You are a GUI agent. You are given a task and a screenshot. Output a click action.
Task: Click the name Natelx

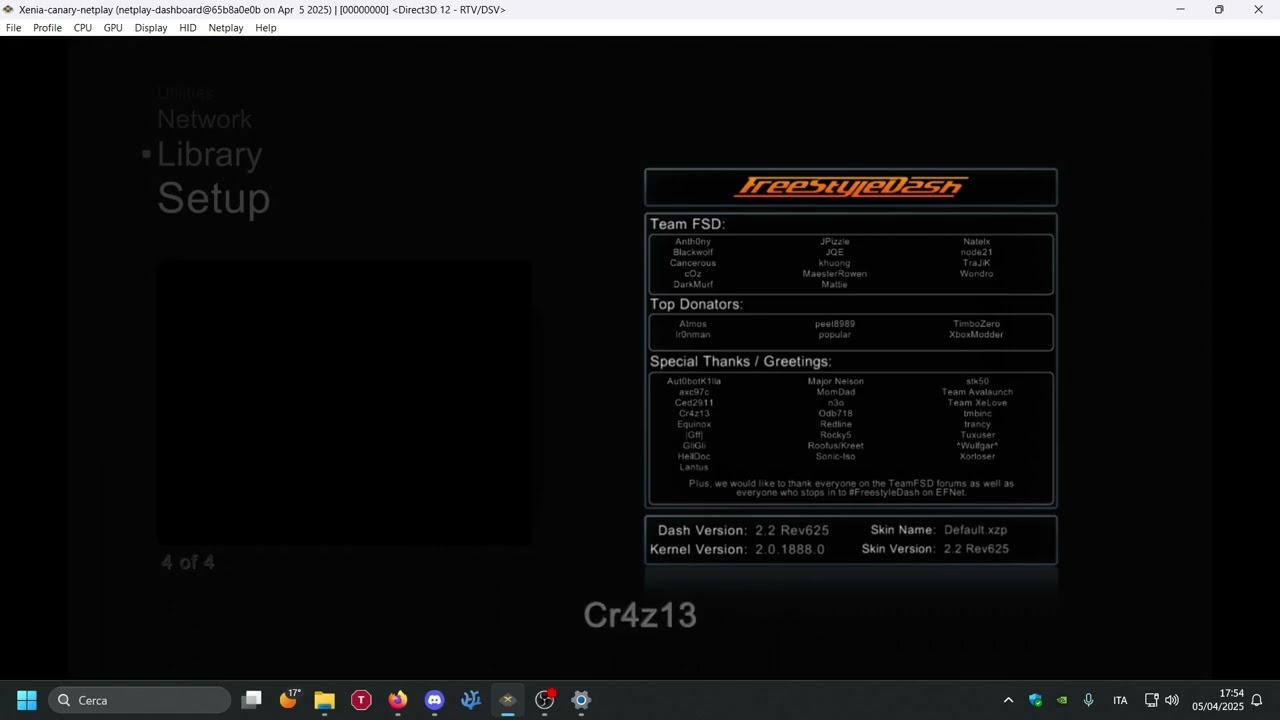pos(976,242)
